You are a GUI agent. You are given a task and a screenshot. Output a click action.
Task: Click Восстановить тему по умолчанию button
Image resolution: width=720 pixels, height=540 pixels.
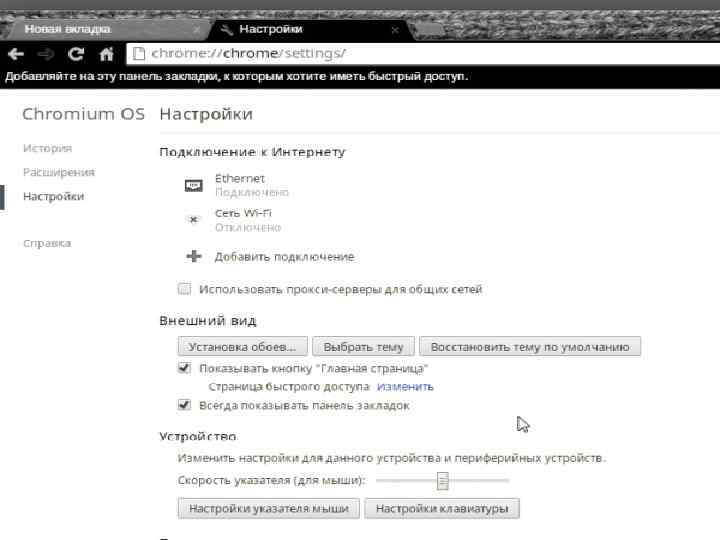coord(530,347)
